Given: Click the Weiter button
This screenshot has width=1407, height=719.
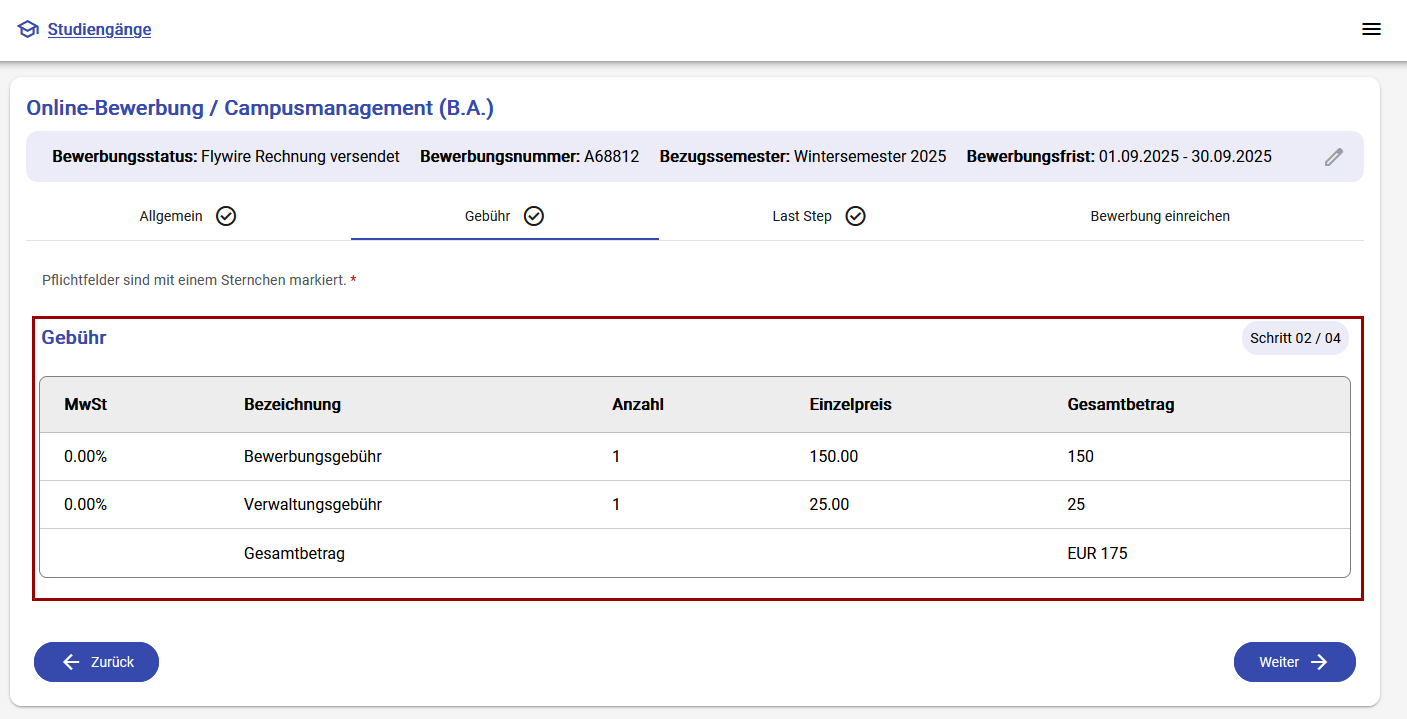Looking at the screenshot, I should [x=1294, y=662].
